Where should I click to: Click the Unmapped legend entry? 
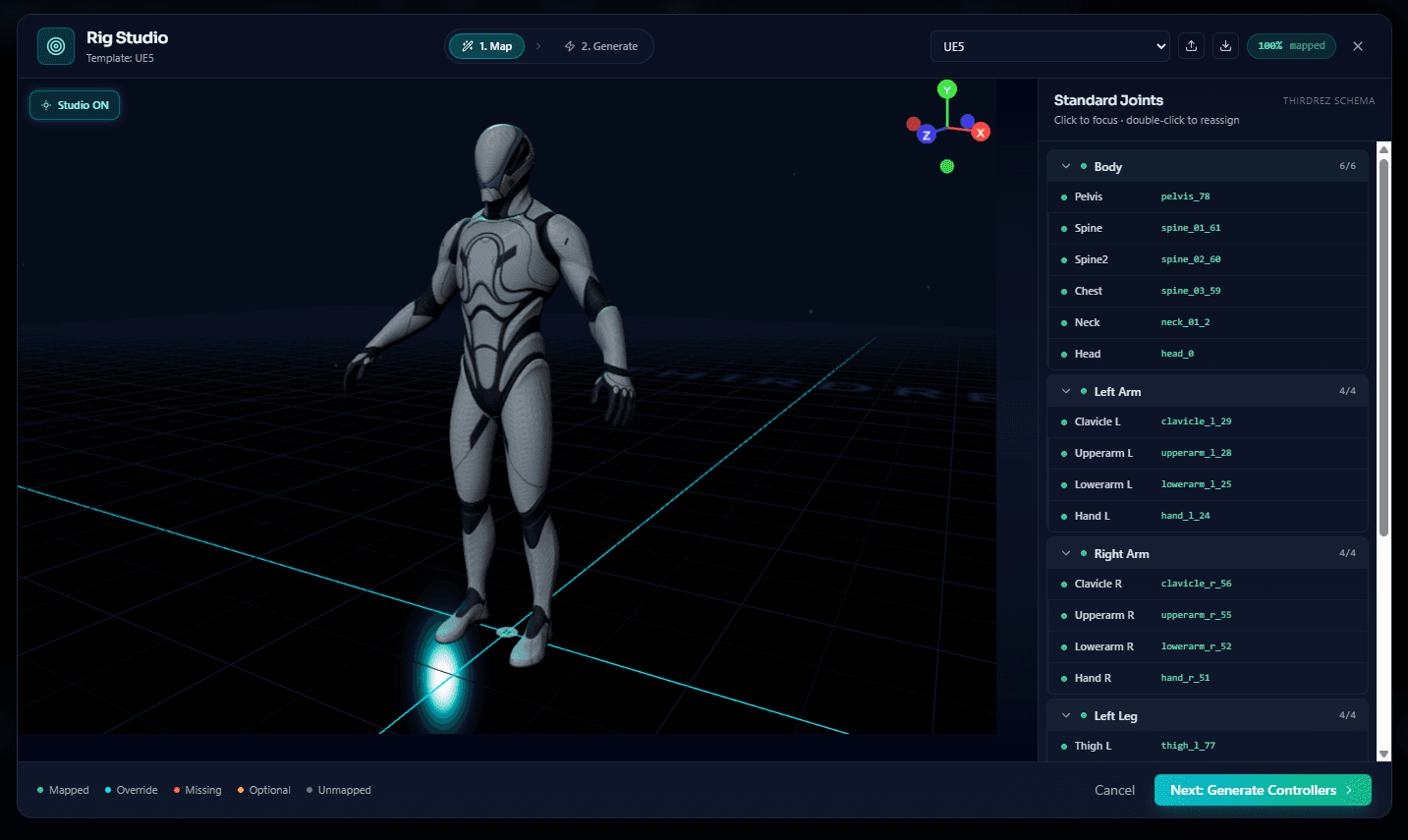coord(339,790)
